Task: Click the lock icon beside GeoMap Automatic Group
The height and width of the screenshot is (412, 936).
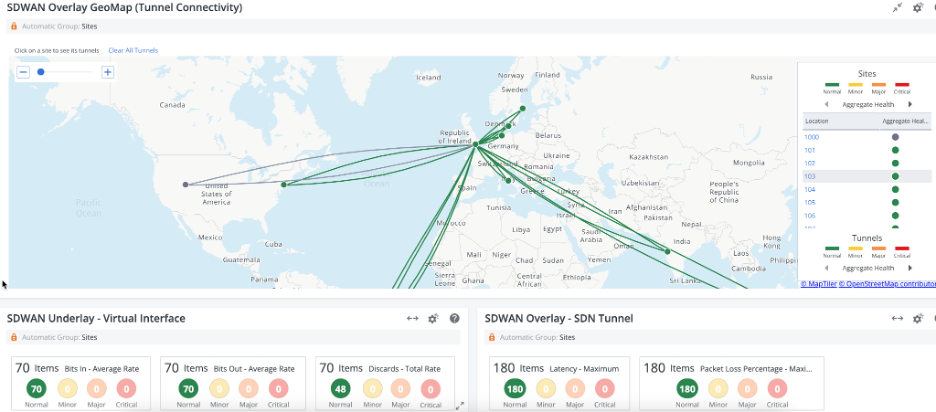Action: click(14, 26)
